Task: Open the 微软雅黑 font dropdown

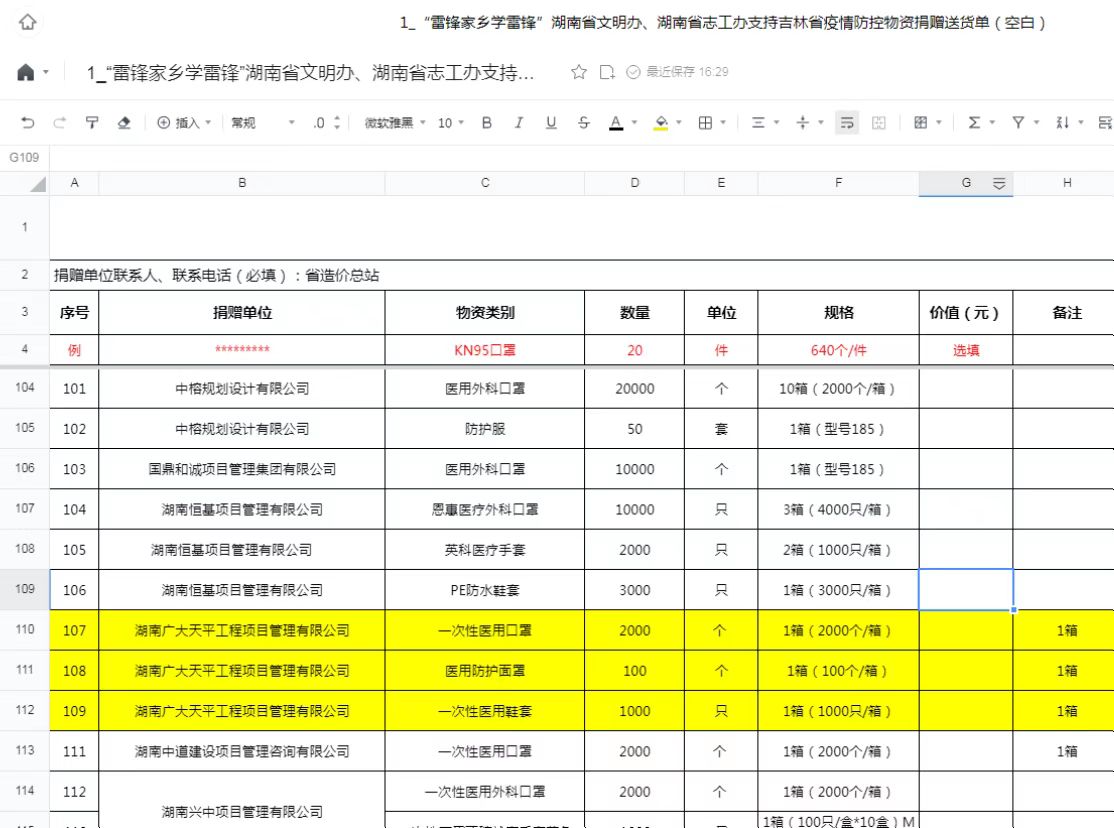Action: coord(394,122)
